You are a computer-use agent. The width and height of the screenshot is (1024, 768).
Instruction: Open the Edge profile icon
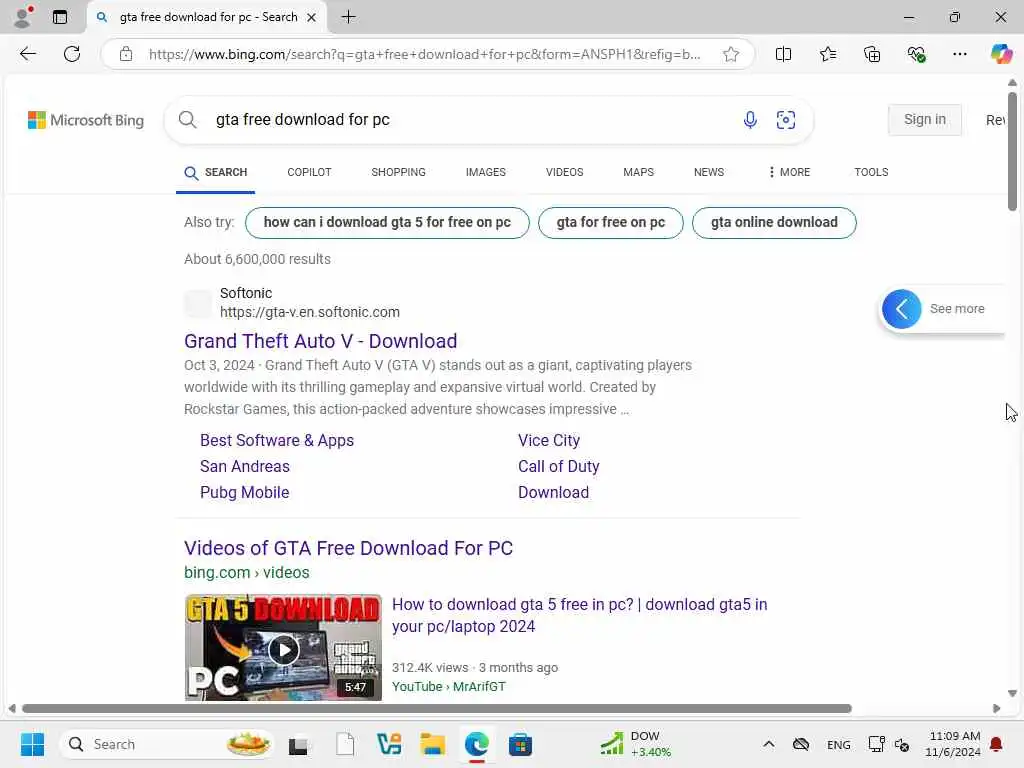(23, 17)
